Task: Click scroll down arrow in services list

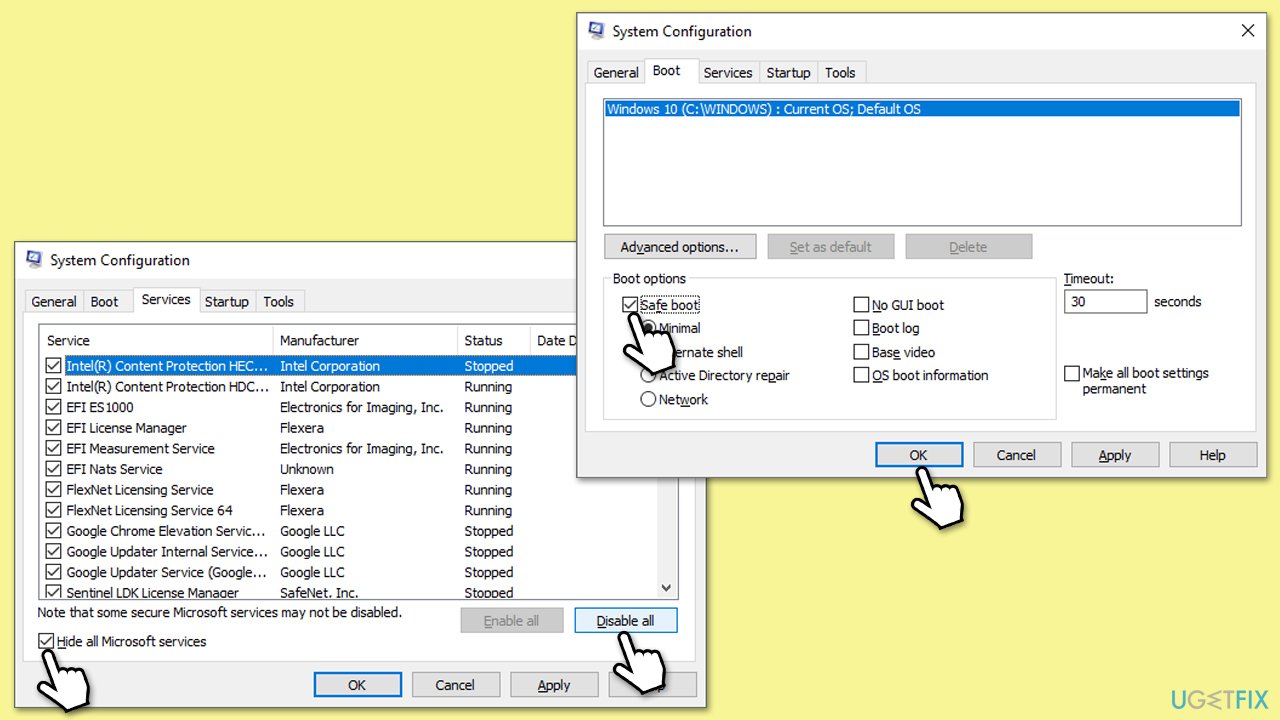Action: point(668,589)
